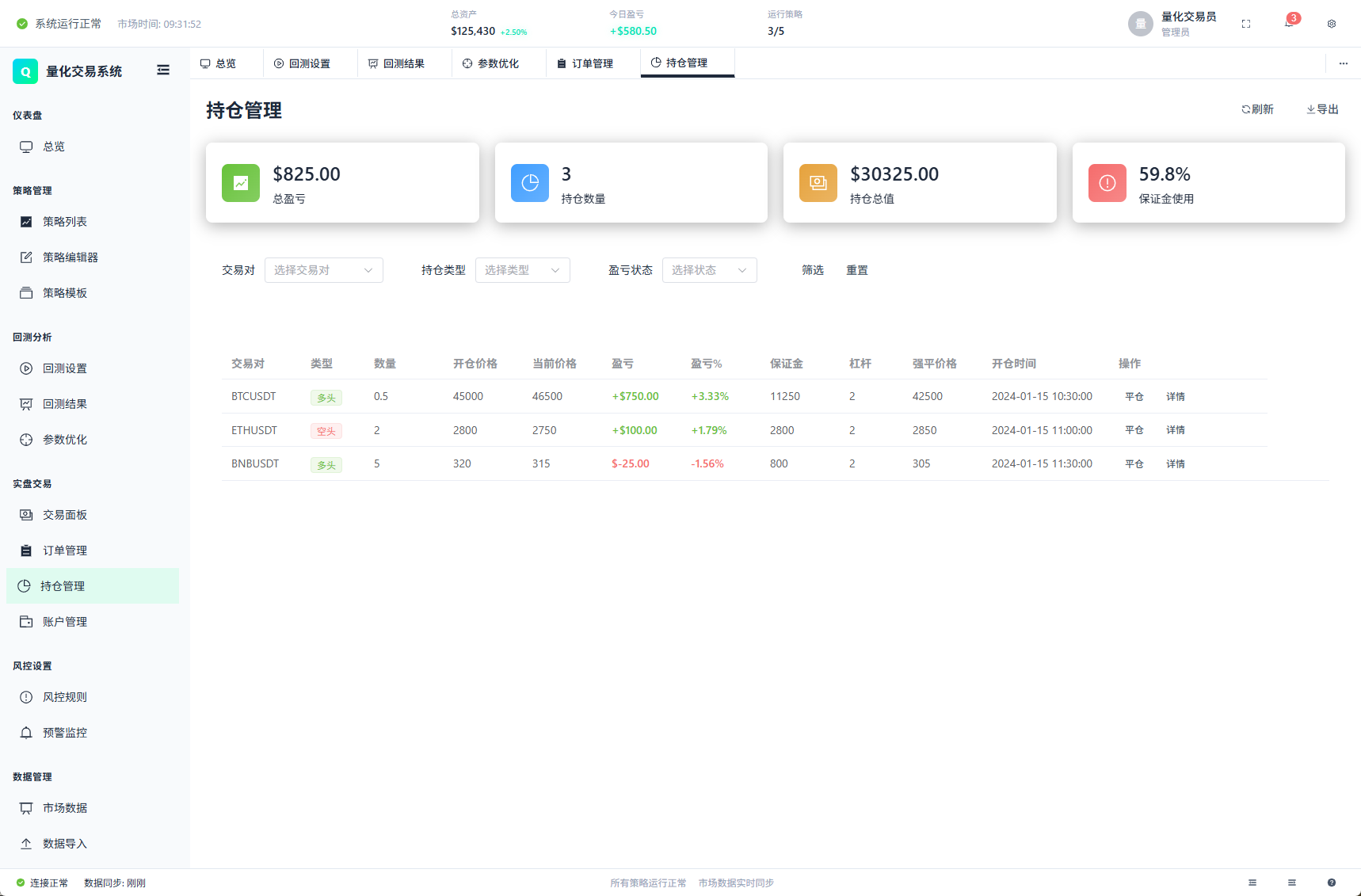Expand the 选择交易对 dropdown
1361x896 pixels.
324,270
